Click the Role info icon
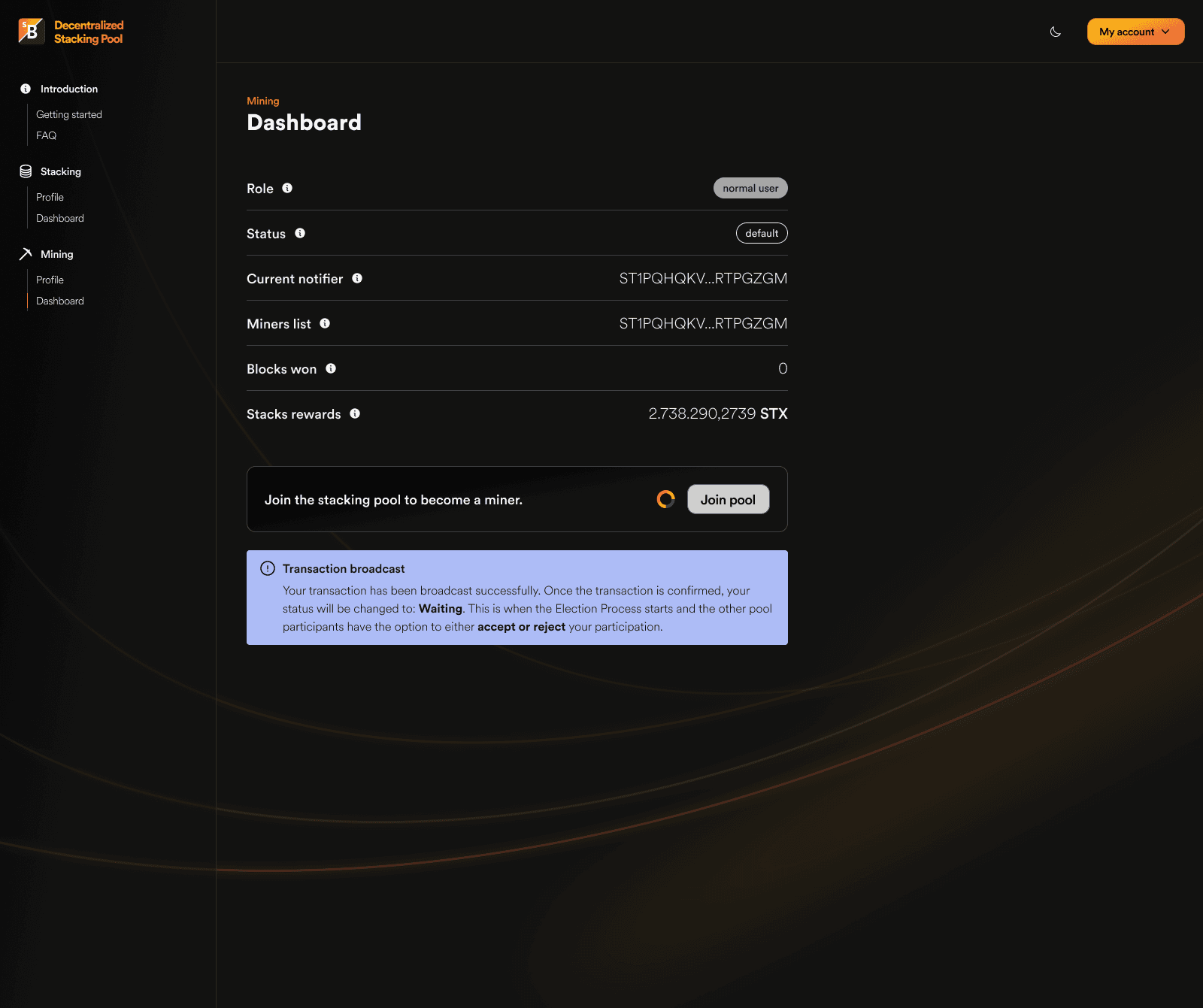This screenshot has height=1008, width=1203. (x=288, y=188)
